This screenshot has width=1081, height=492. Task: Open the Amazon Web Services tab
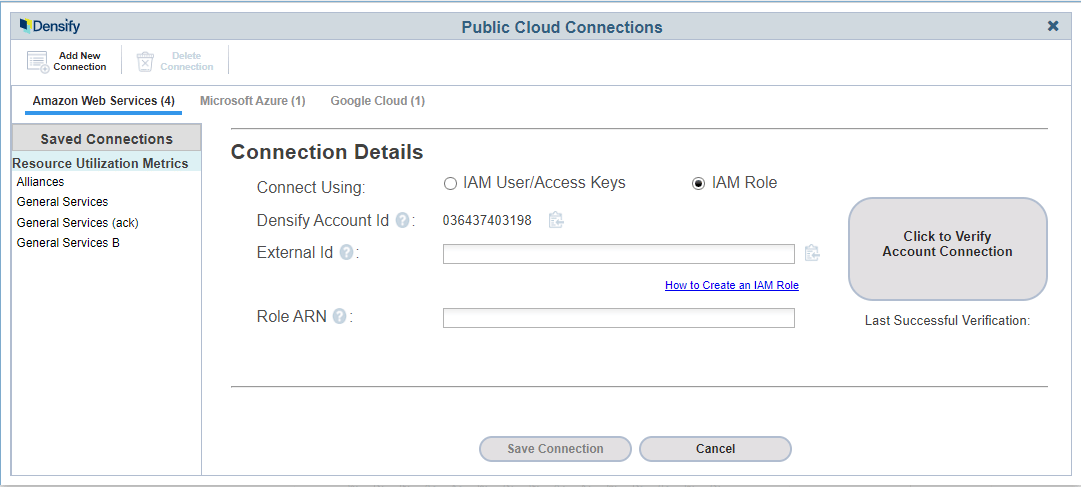click(103, 101)
